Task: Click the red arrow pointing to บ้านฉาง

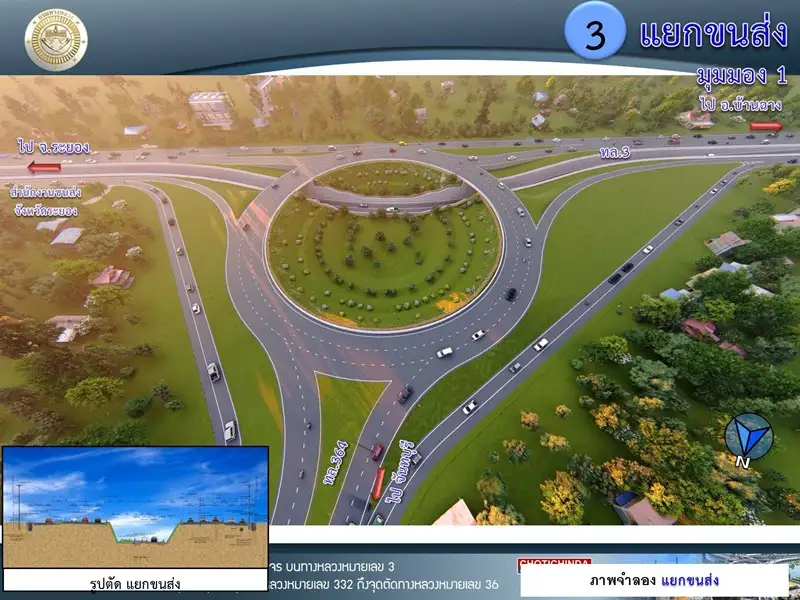Action: pos(766,126)
